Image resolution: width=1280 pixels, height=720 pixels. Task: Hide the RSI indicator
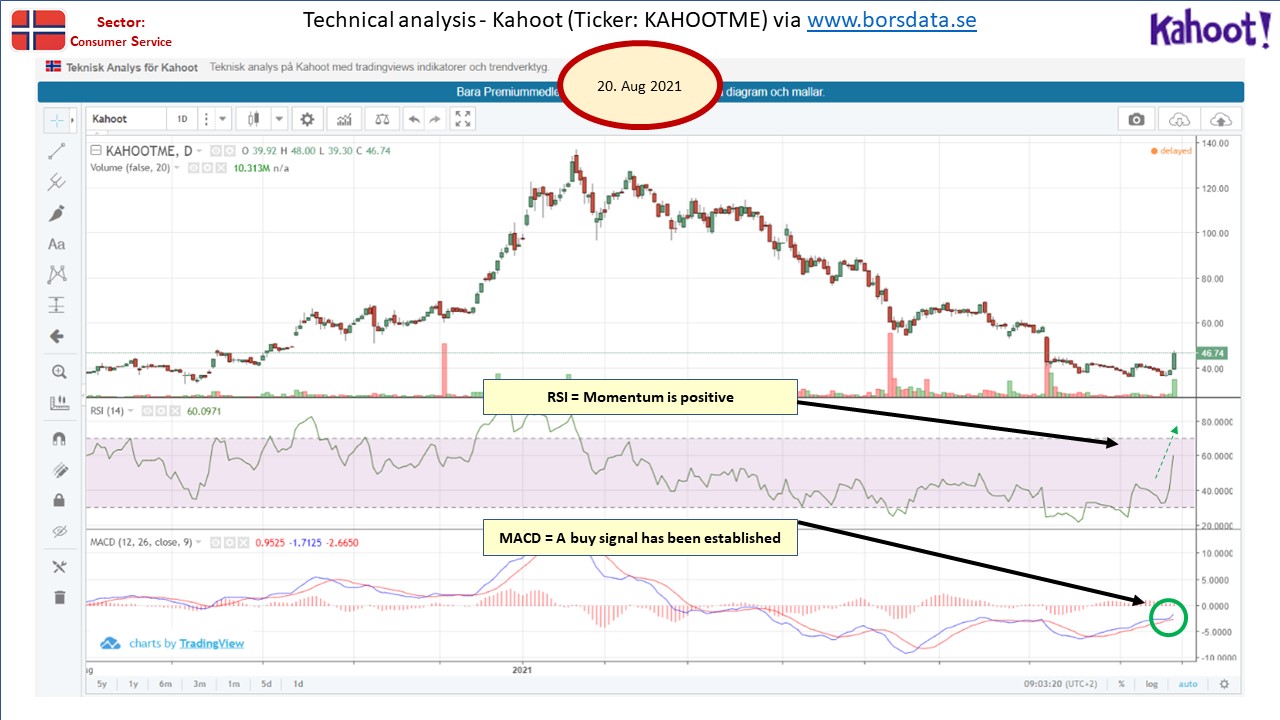click(147, 410)
